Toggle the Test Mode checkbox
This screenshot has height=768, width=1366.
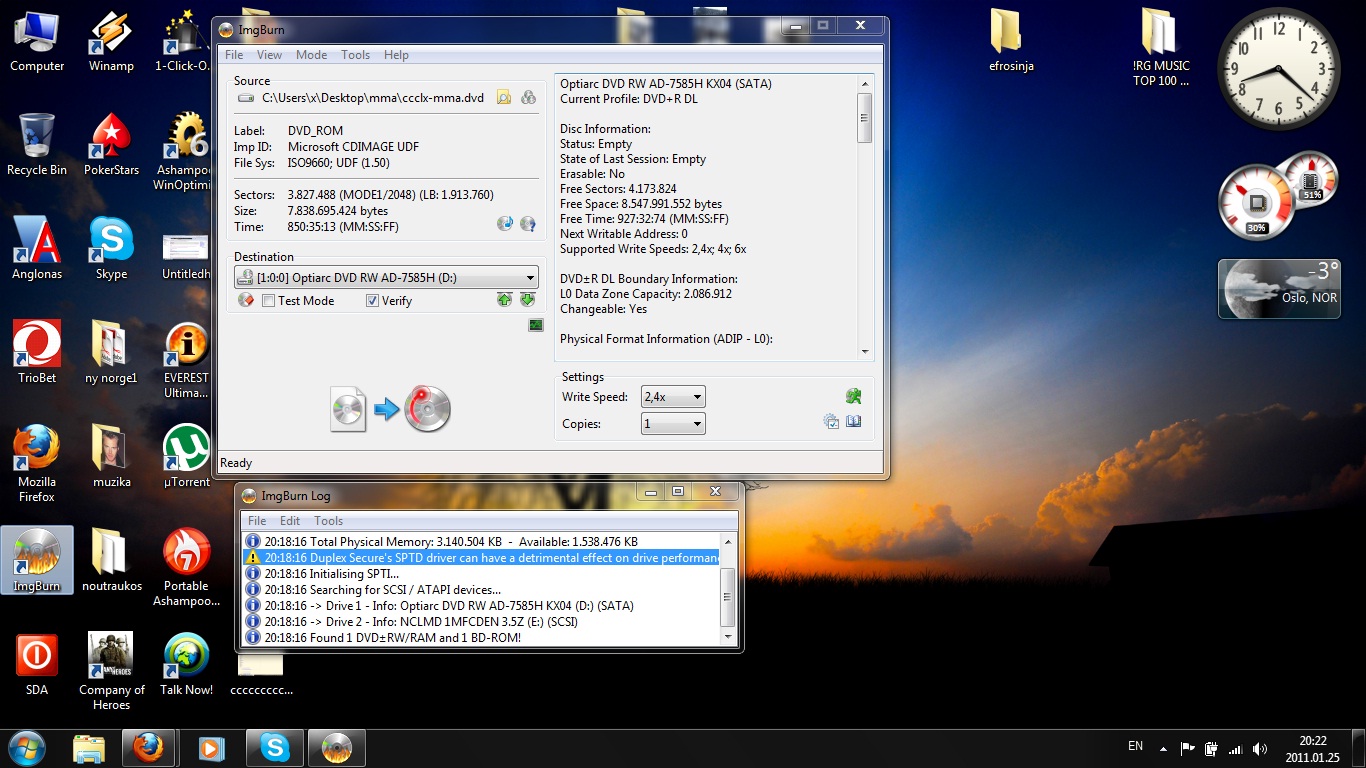tap(268, 301)
